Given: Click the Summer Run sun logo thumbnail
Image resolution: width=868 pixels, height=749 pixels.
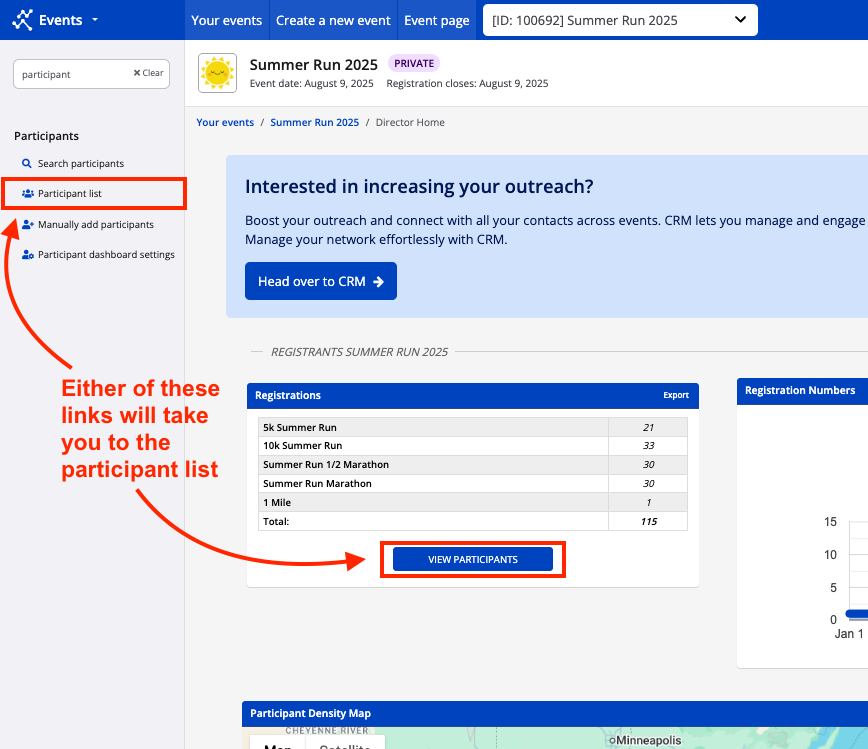Looking at the screenshot, I should click(x=217, y=73).
